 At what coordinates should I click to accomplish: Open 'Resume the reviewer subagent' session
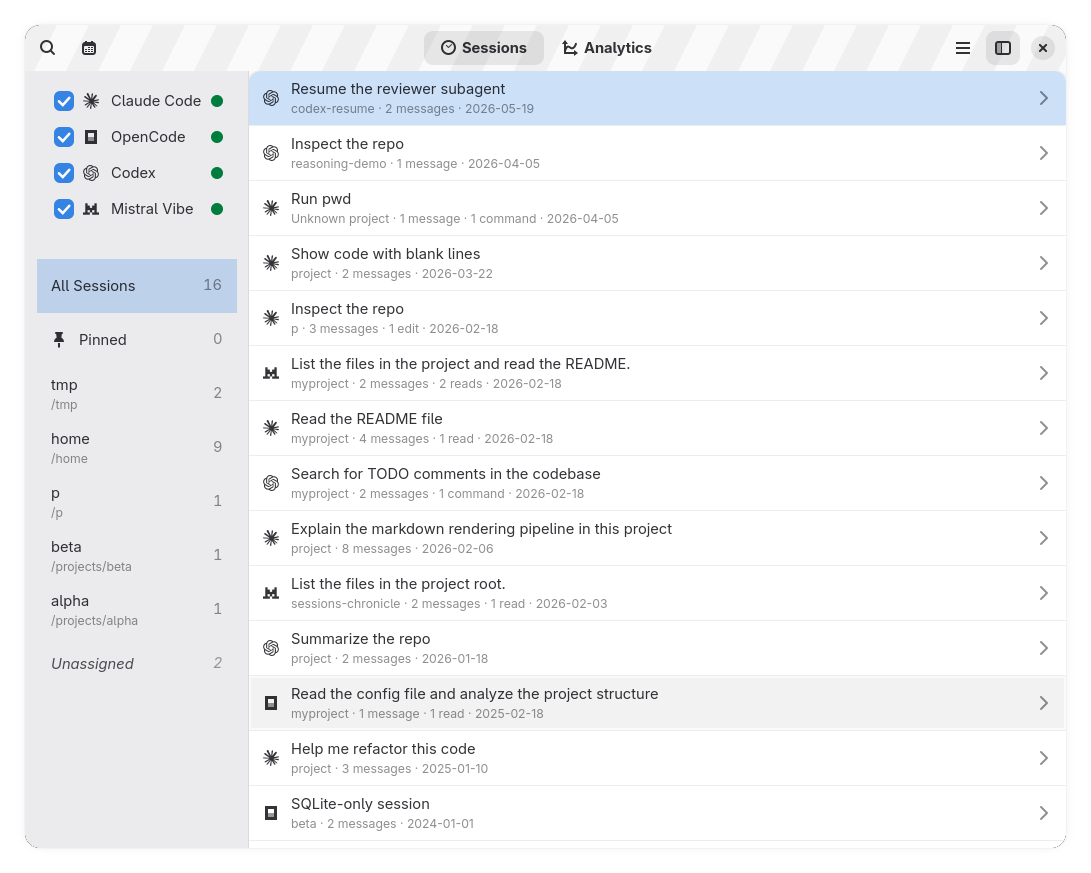658,98
